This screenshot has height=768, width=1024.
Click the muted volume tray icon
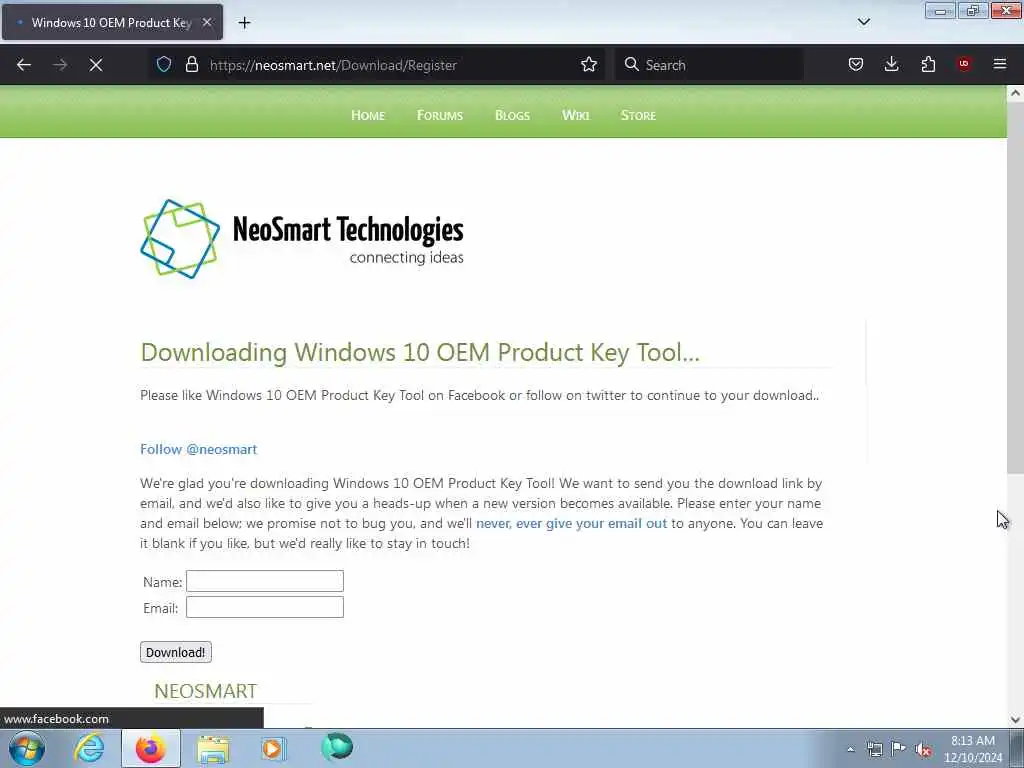pyautogui.click(x=923, y=749)
